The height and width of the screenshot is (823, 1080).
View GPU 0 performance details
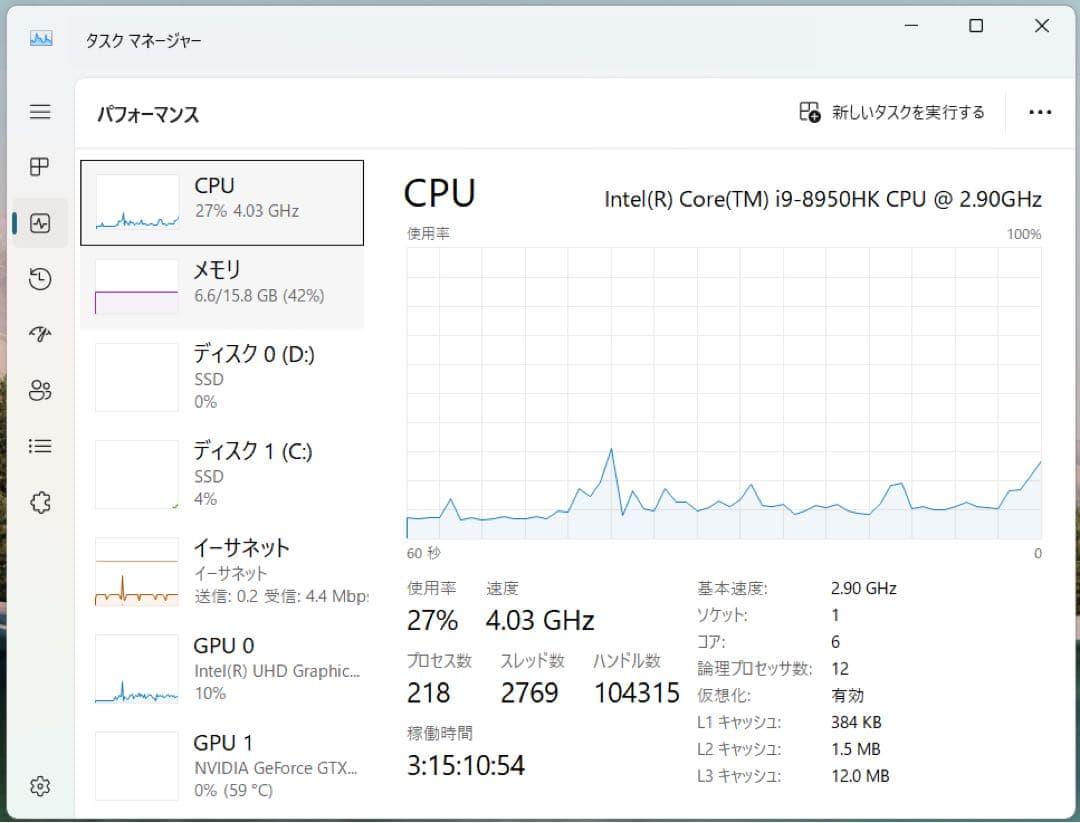click(x=222, y=668)
